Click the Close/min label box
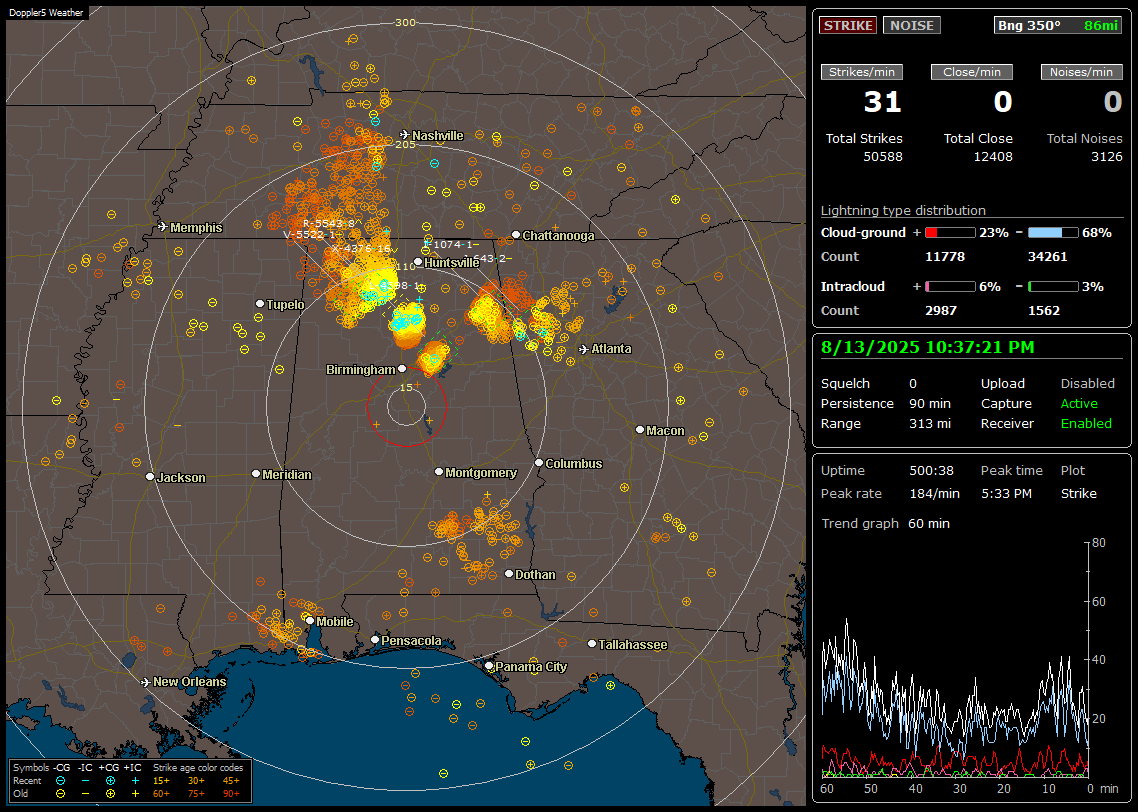 [x=972, y=72]
